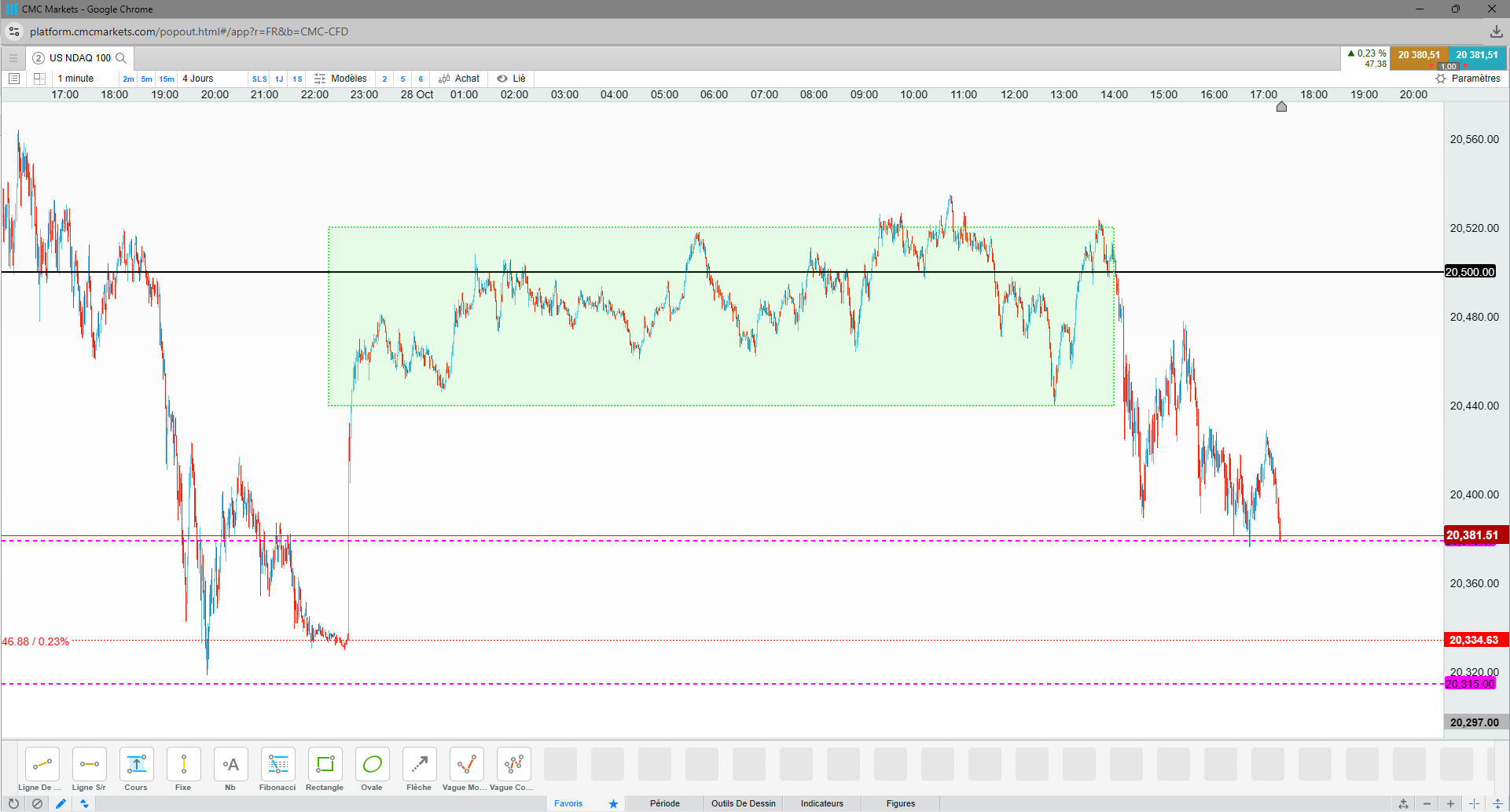
Task: Toggle the blue pencil drawing mode
Action: [x=61, y=803]
